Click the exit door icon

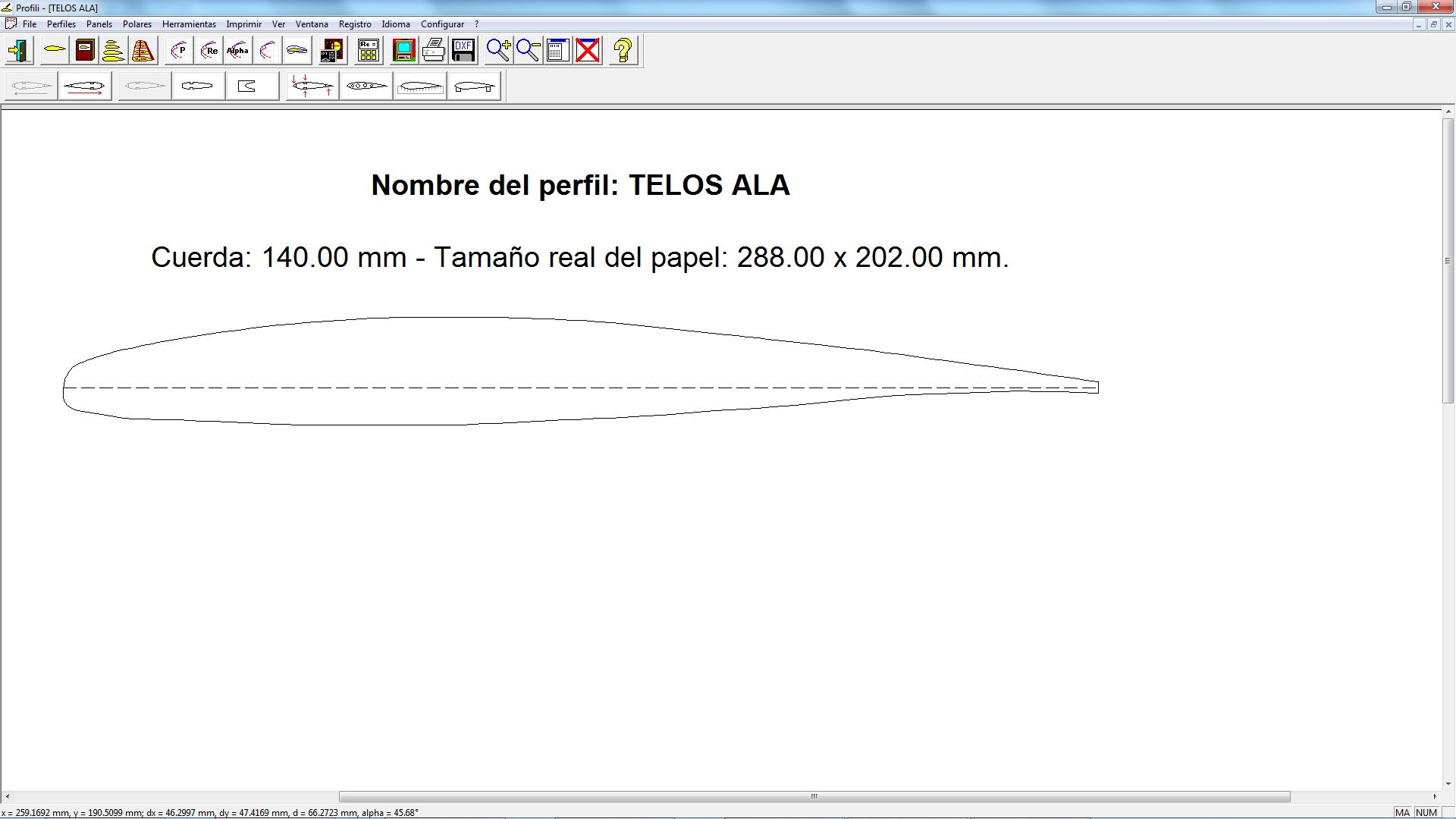(x=18, y=51)
